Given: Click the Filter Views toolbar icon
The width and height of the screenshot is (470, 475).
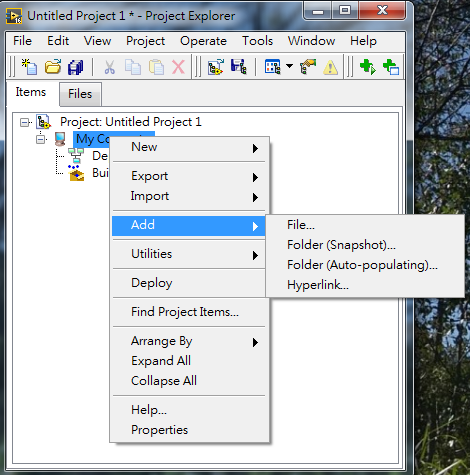Looking at the screenshot, I should tap(272, 67).
